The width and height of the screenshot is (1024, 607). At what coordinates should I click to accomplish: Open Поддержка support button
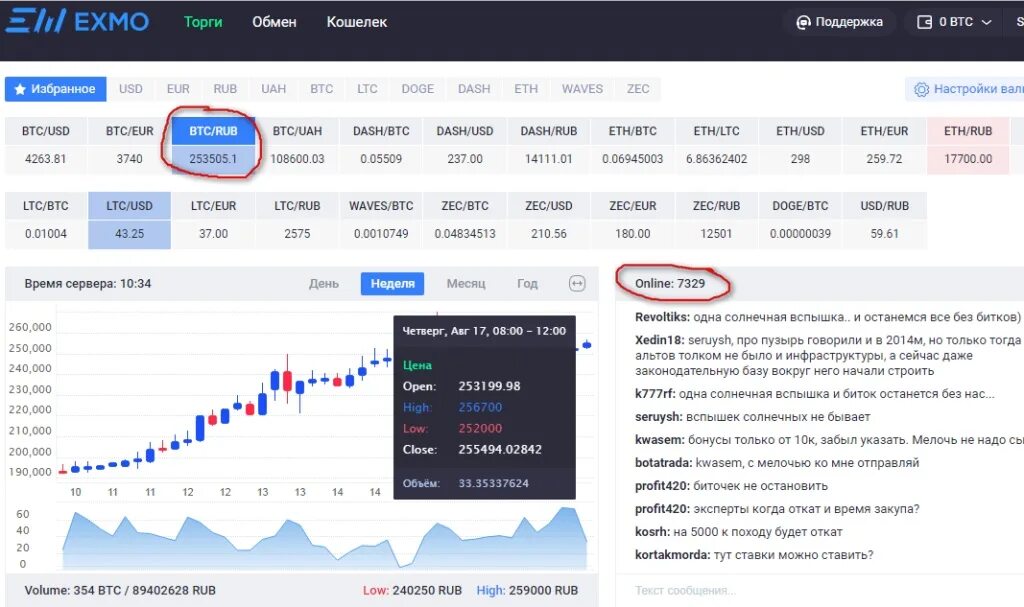839,22
